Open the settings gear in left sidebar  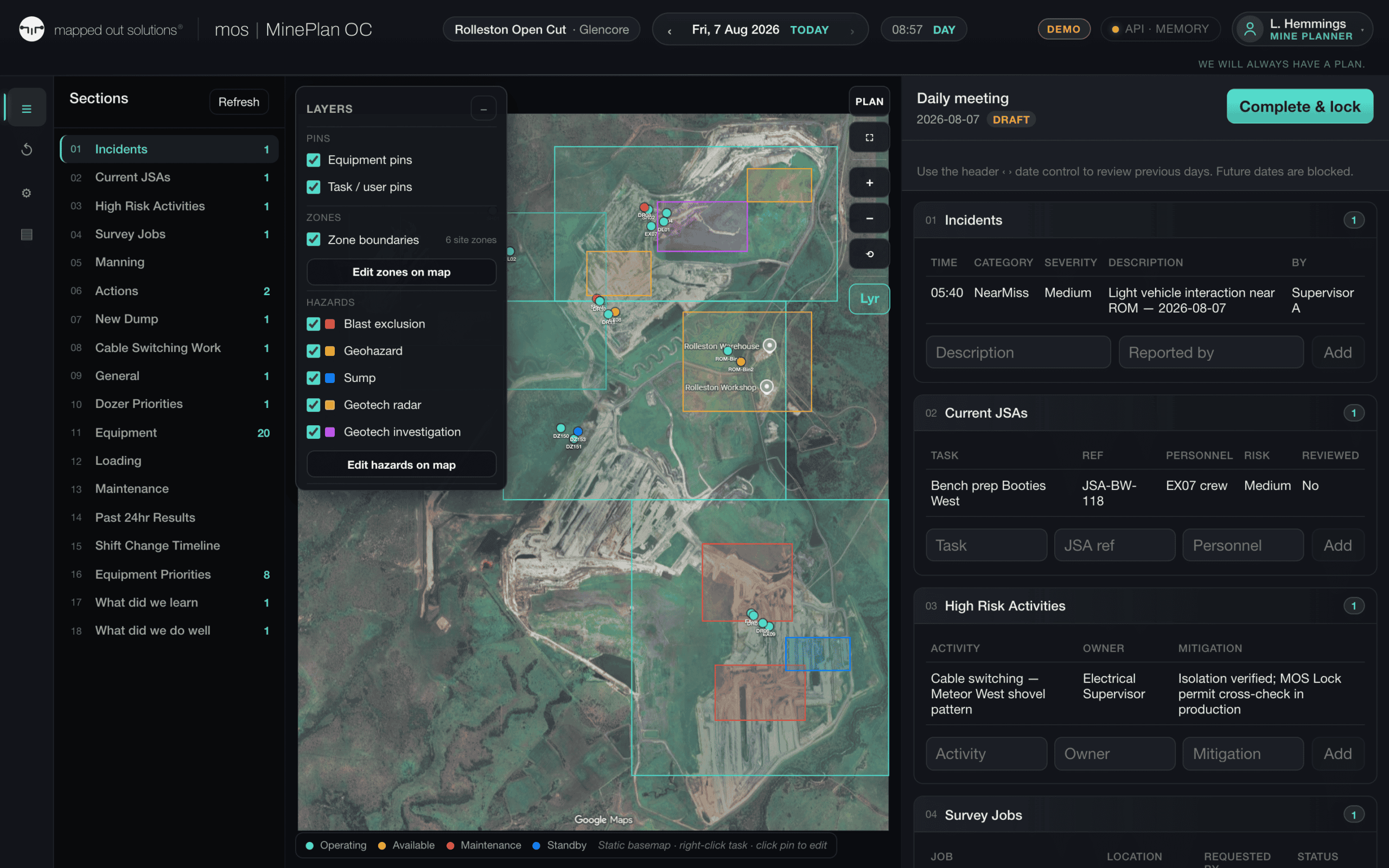point(27,193)
